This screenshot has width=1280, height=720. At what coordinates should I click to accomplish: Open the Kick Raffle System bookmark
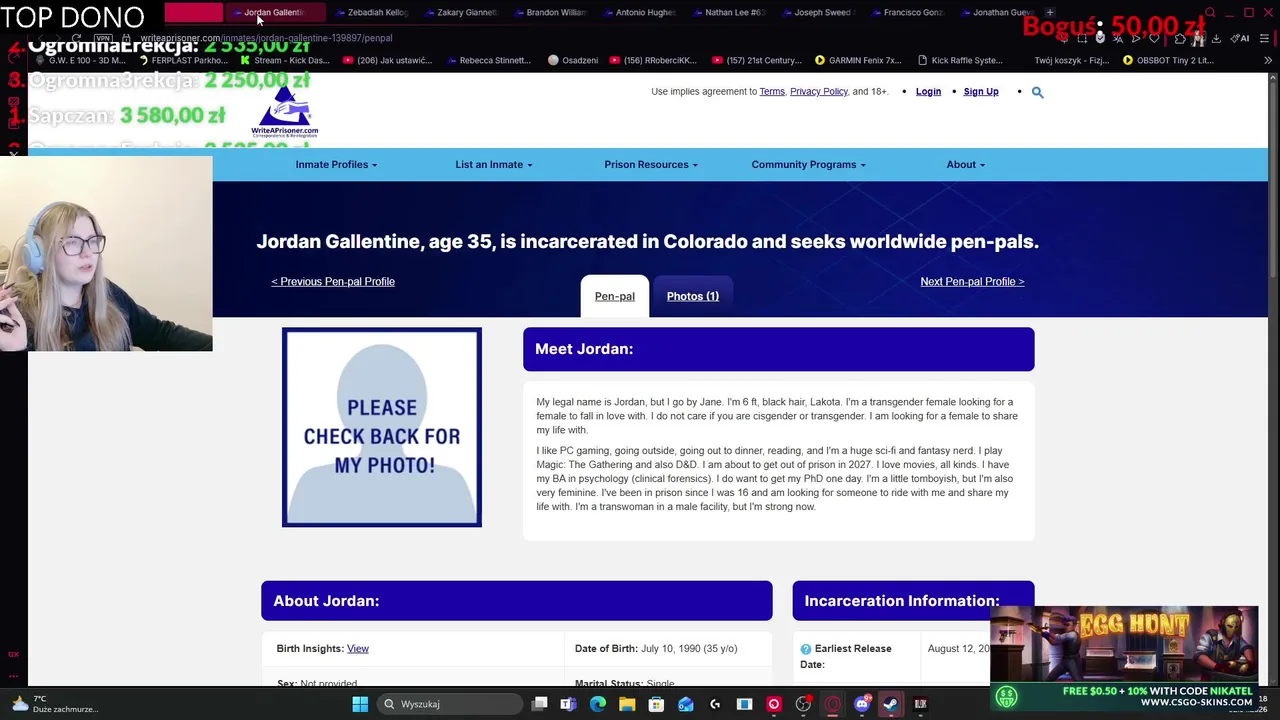point(960,61)
